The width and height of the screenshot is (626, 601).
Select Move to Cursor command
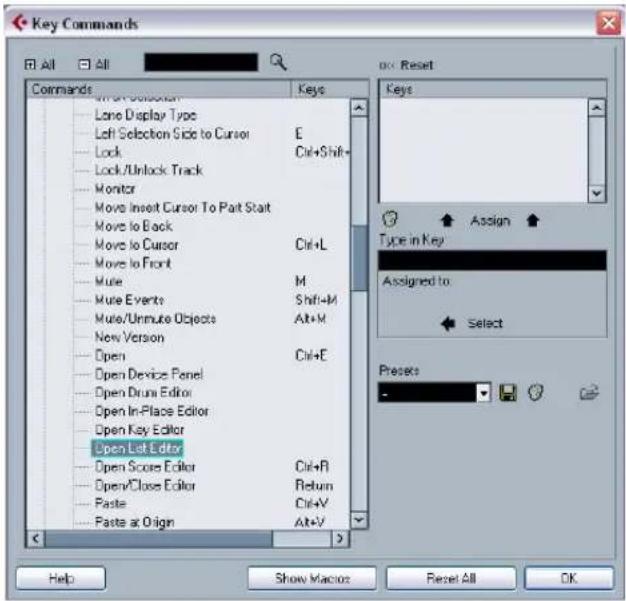point(137,244)
